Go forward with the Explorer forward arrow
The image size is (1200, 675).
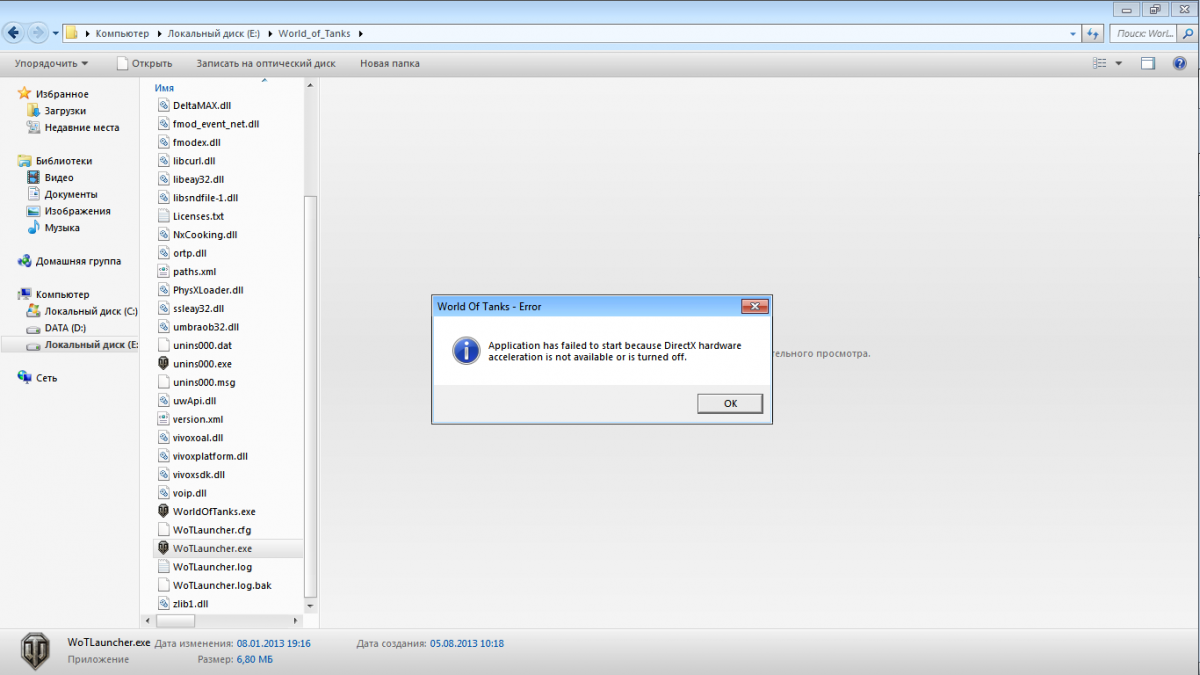(38, 33)
